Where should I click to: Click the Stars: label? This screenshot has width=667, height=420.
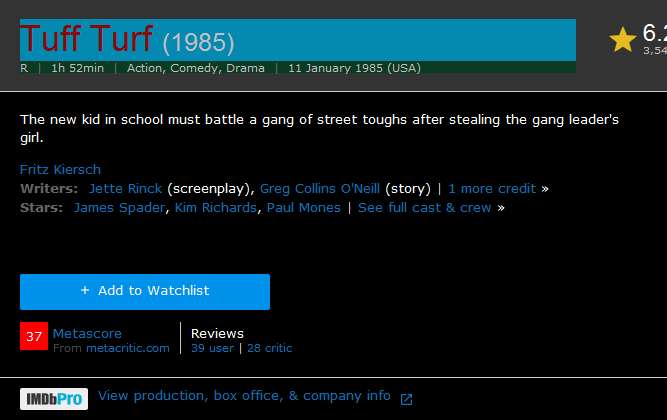coord(41,208)
